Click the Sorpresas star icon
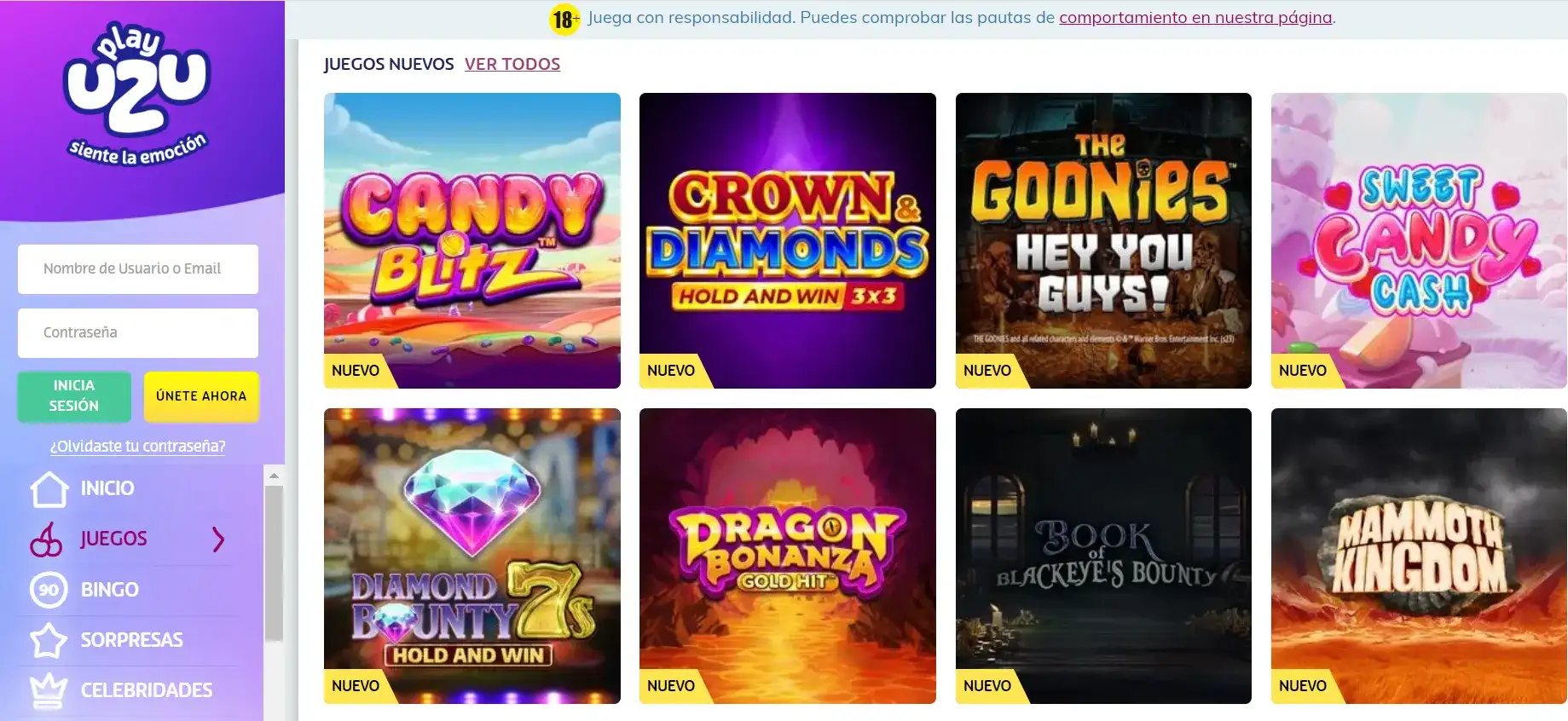This screenshot has width=1568, height=721. [x=49, y=640]
